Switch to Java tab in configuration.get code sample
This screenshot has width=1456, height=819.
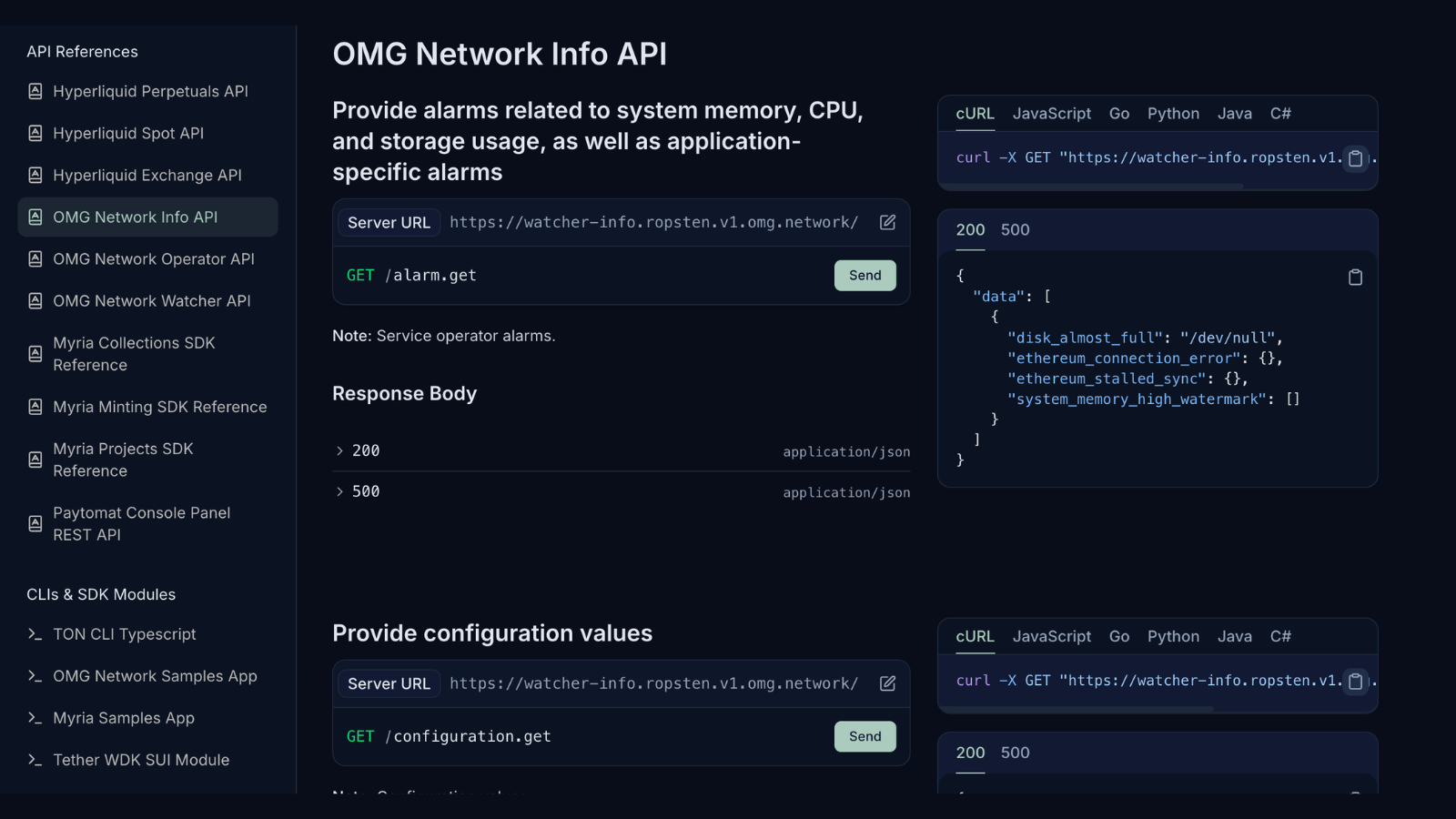[1235, 637]
